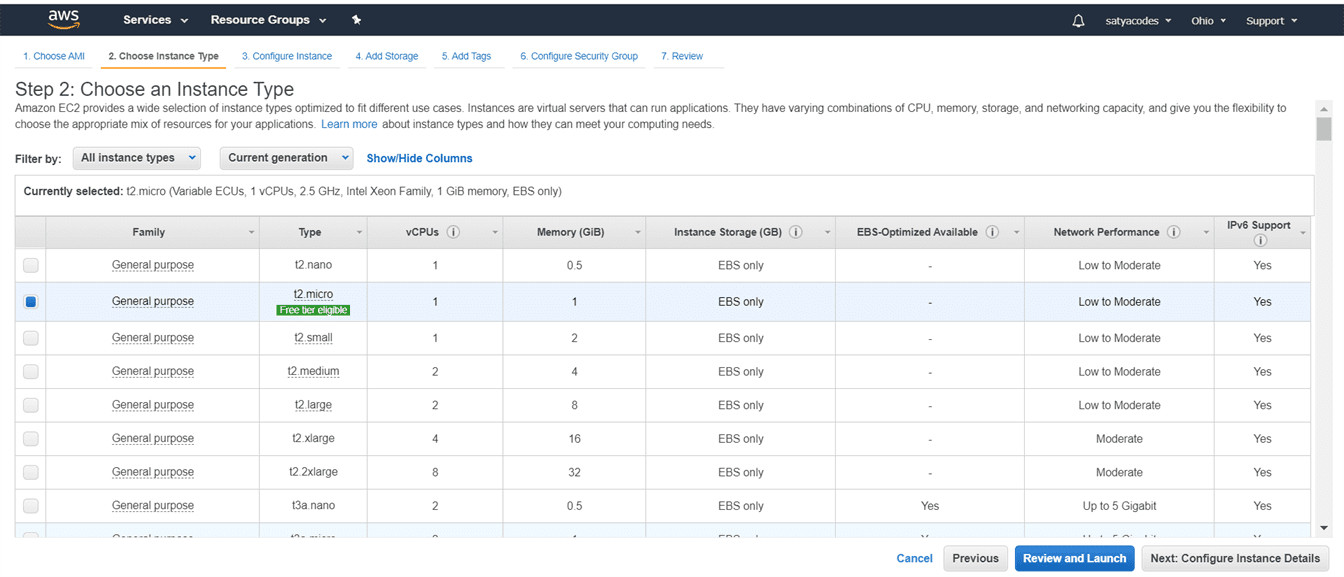The image size is (1344, 577).
Task: Go to the 3. Configure Instance tab
Action: click(x=286, y=56)
